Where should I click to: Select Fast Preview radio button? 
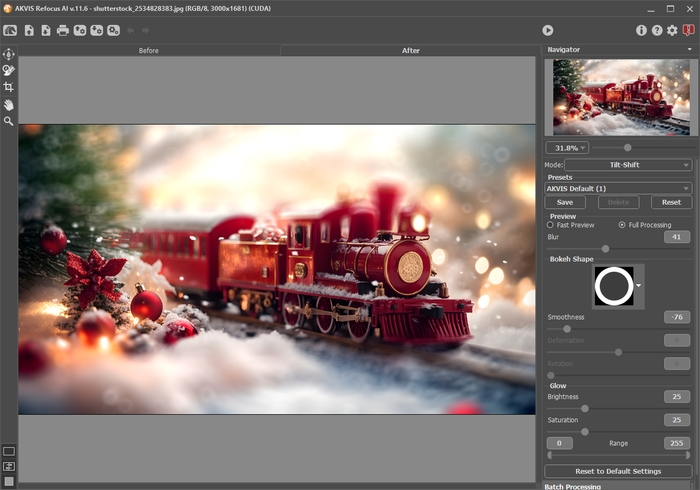point(550,225)
